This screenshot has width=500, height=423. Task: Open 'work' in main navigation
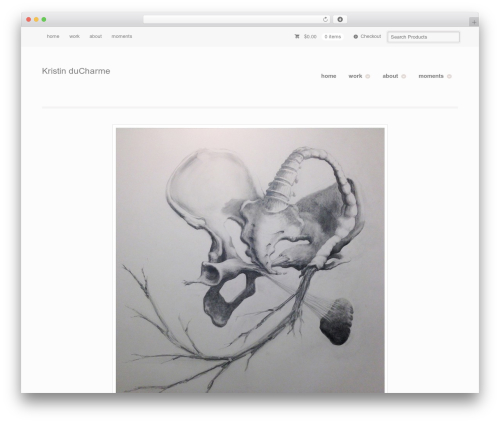pyautogui.click(x=355, y=76)
